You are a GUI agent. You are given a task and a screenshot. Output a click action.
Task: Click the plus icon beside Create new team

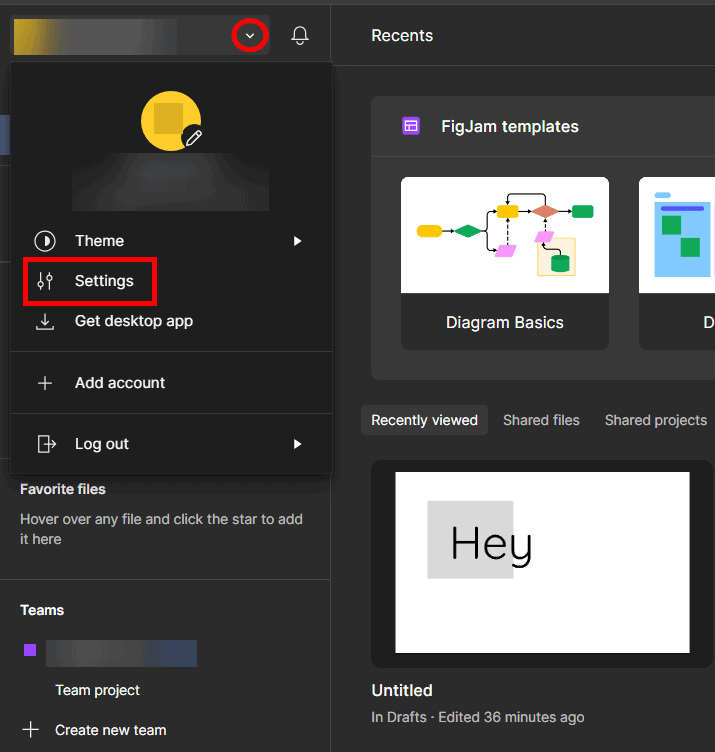tap(31, 730)
